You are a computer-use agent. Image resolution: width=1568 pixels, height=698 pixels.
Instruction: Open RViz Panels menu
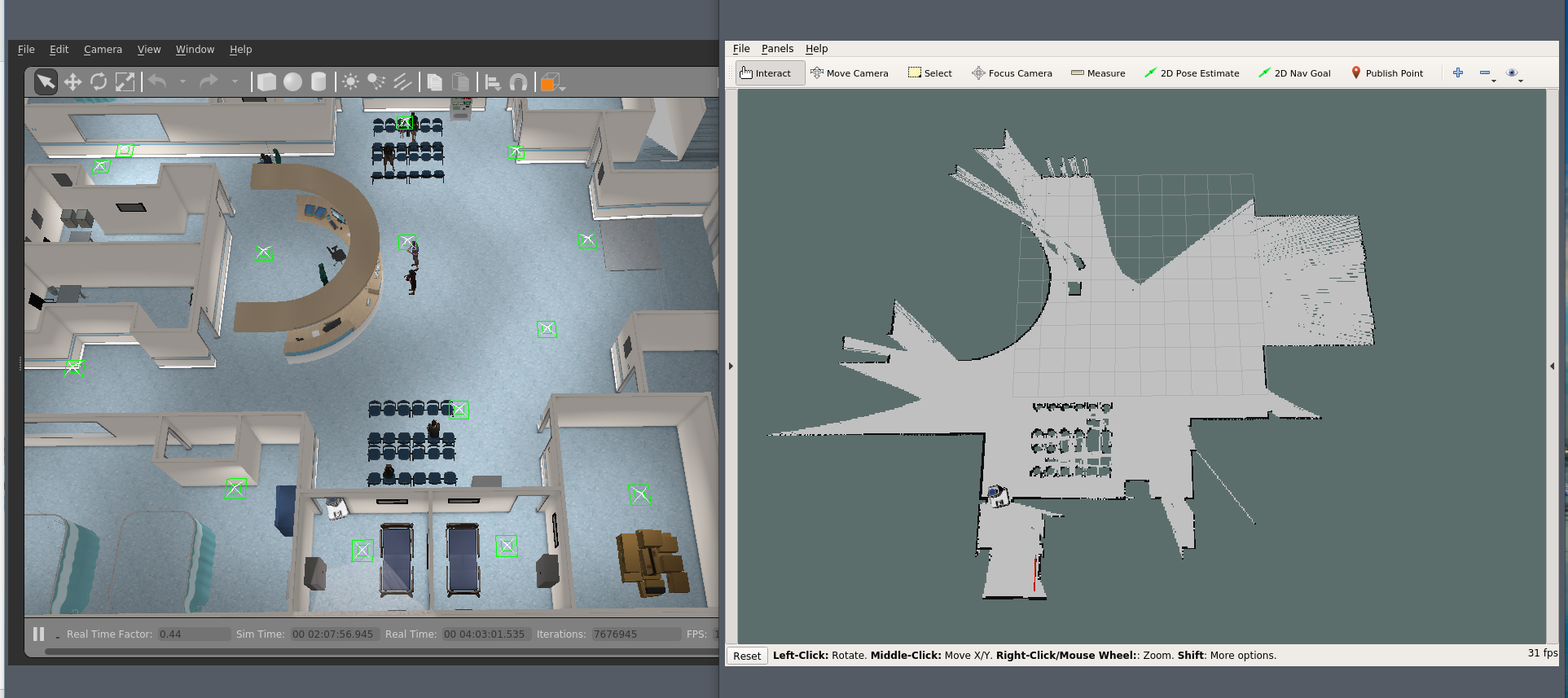click(777, 49)
